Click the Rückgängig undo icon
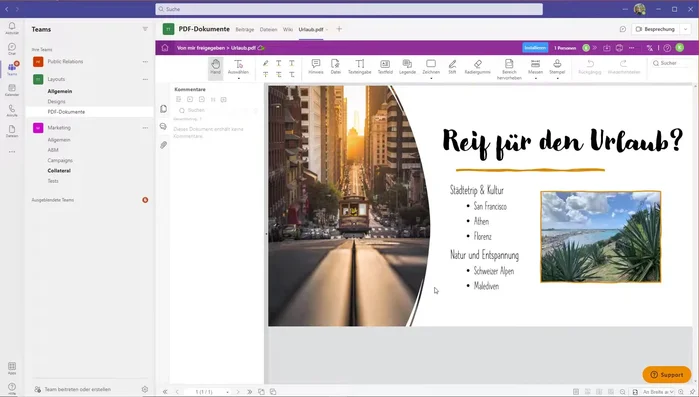Image resolution: width=699 pixels, height=397 pixels. point(590,63)
